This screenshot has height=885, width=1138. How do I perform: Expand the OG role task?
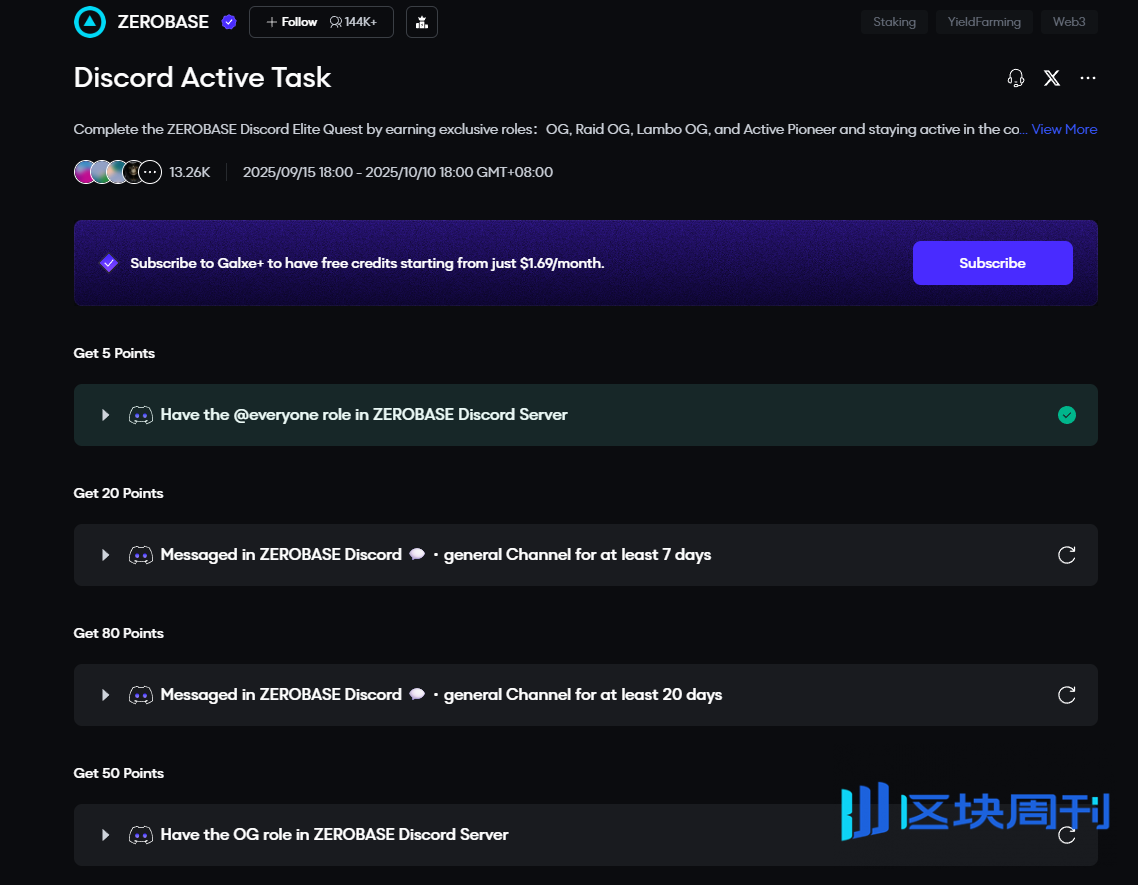pos(106,835)
